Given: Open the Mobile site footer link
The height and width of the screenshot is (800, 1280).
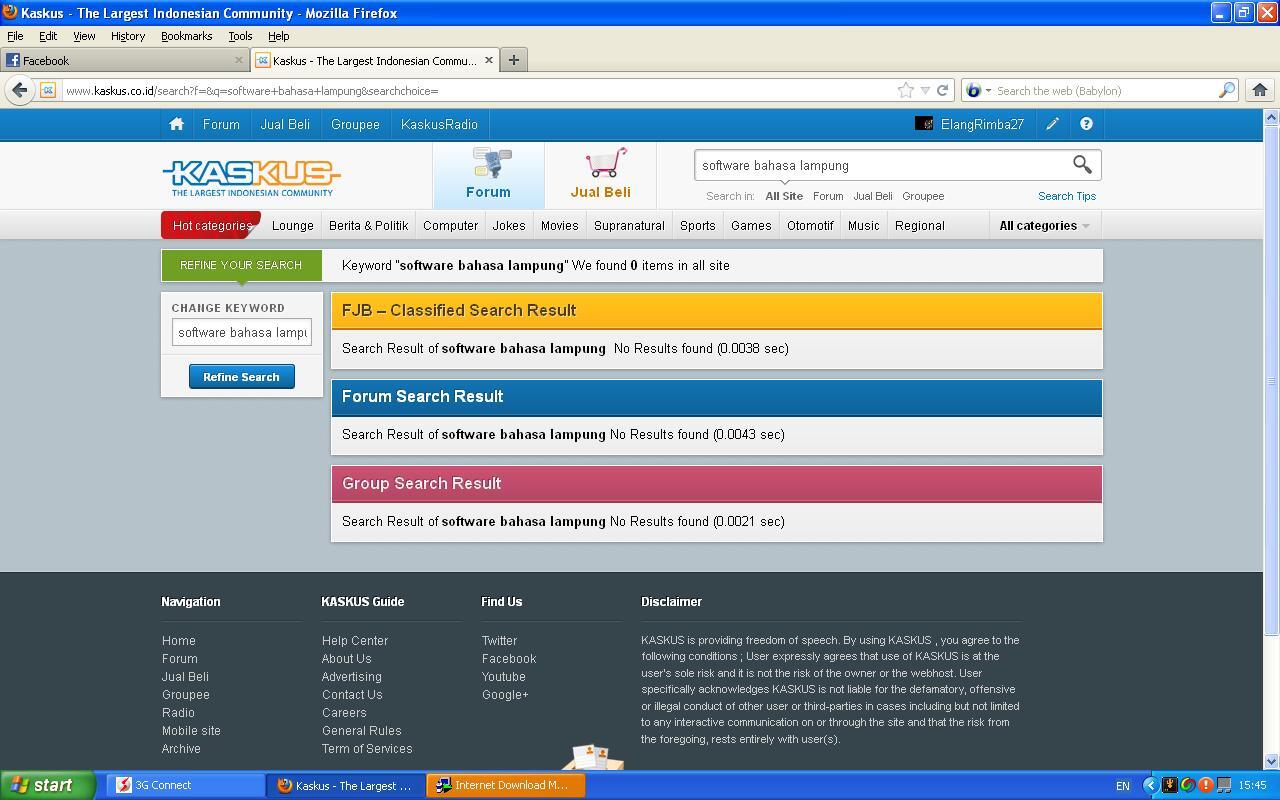Looking at the screenshot, I should [x=191, y=731].
